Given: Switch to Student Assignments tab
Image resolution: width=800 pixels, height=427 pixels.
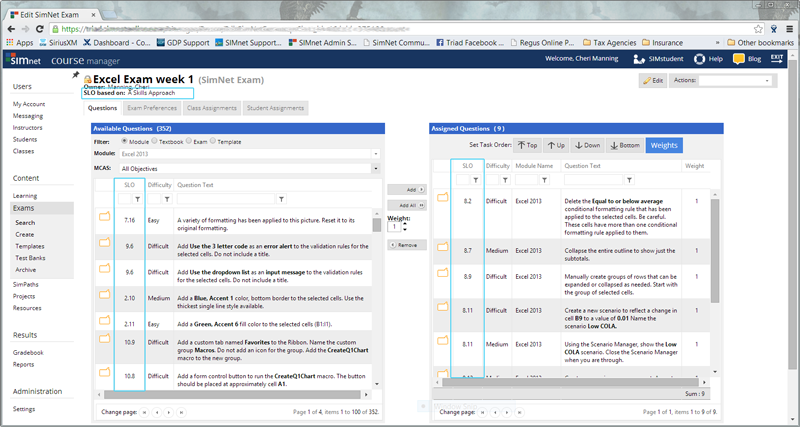Looking at the screenshot, I should pos(276,108).
